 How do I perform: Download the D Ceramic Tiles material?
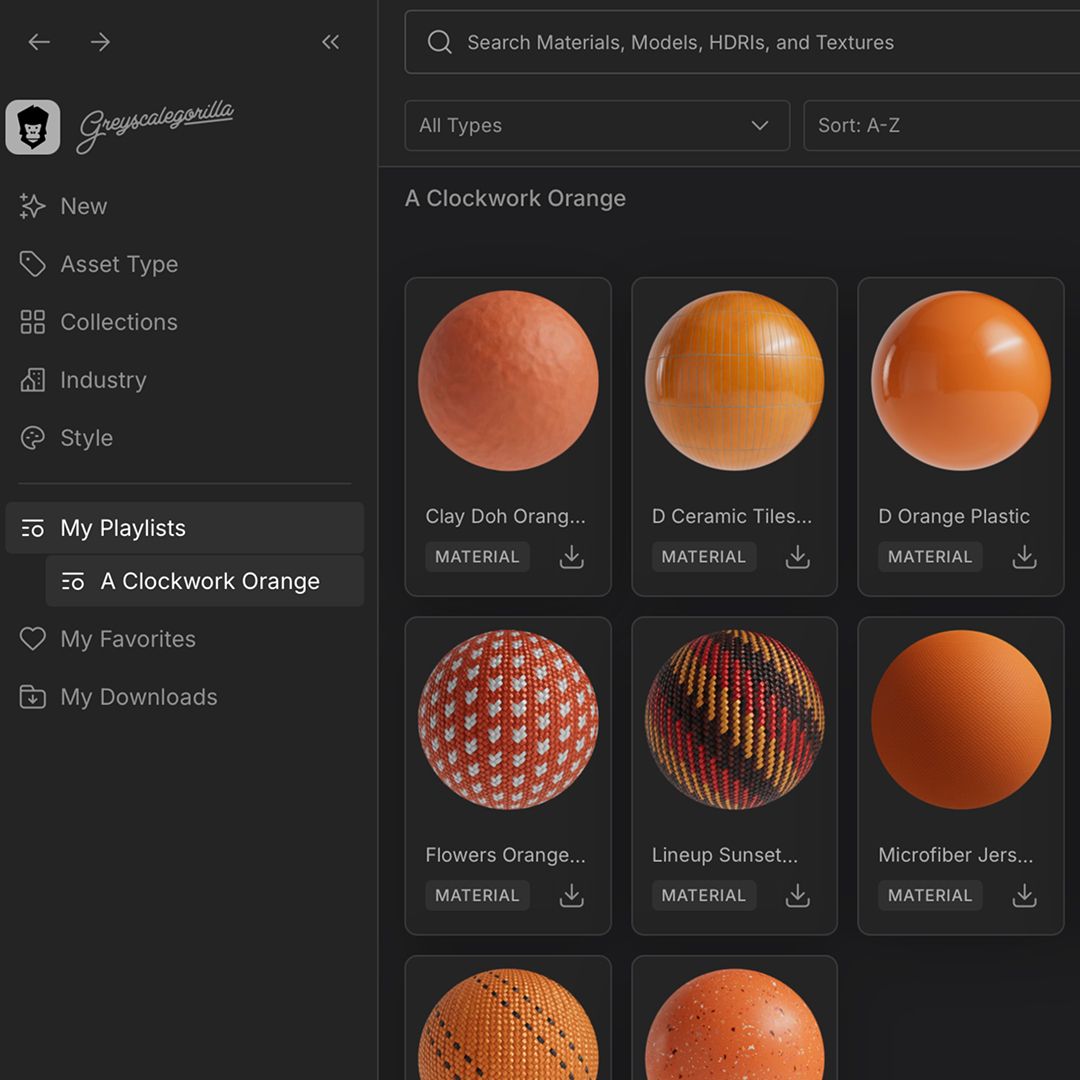pyautogui.click(x=798, y=557)
